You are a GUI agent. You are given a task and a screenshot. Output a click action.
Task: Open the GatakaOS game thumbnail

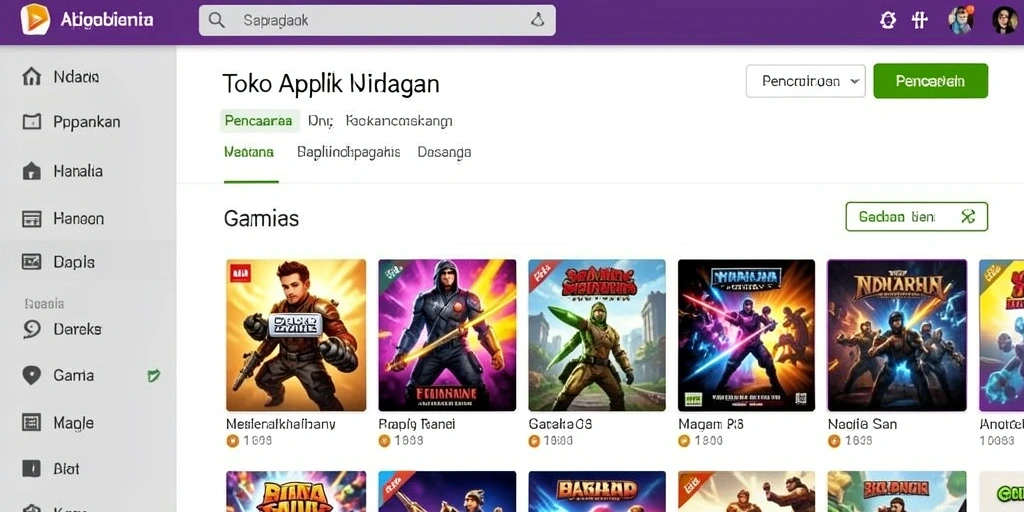point(597,335)
